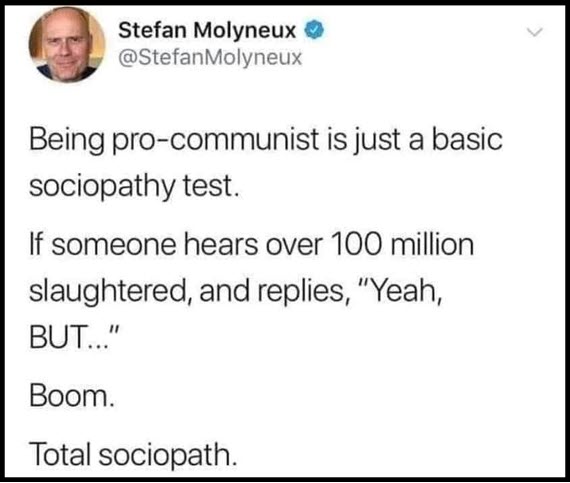Click the line 'If someone hears over 100 million'
The height and width of the screenshot is (483, 570).
click(x=252, y=245)
